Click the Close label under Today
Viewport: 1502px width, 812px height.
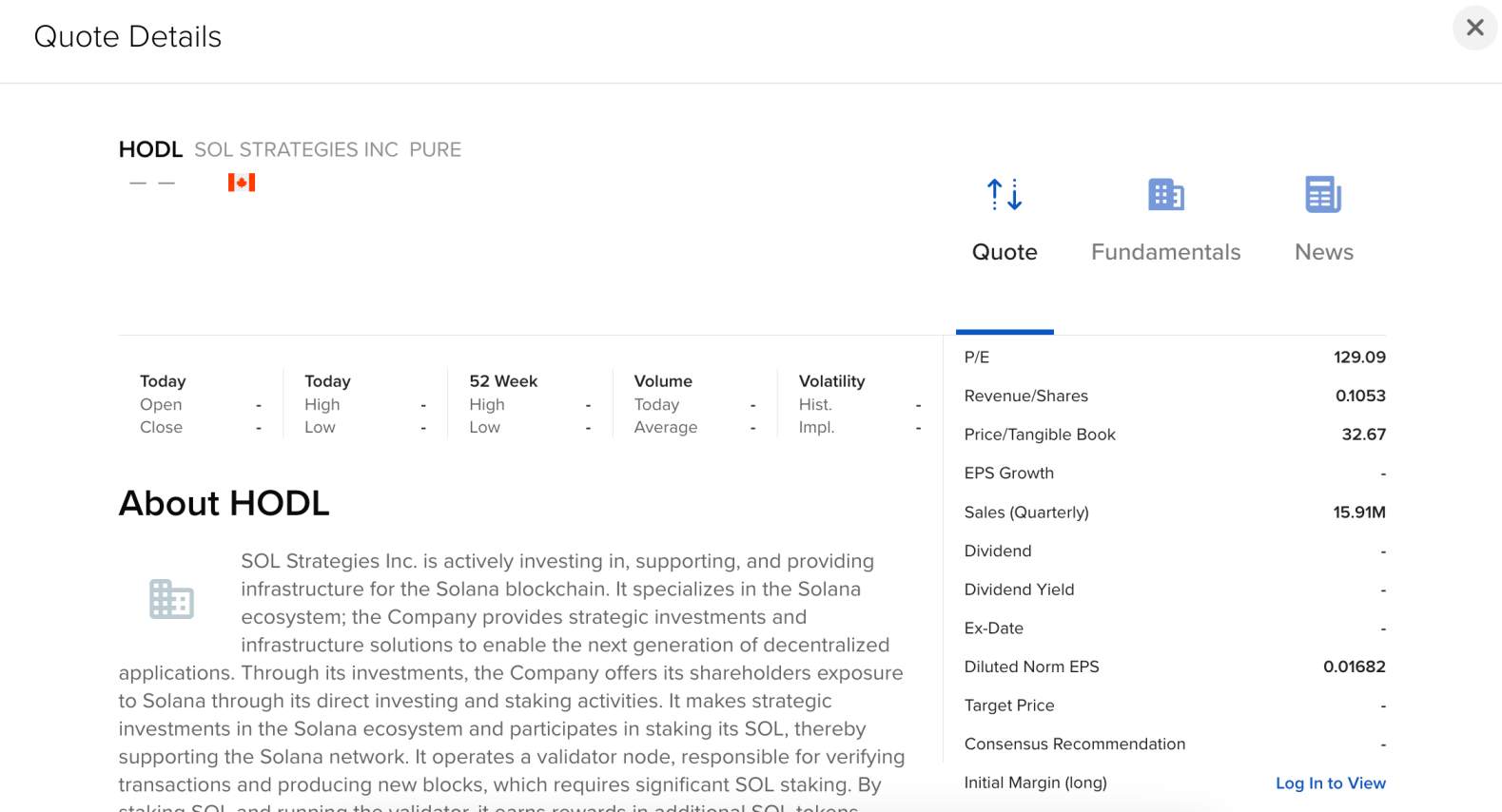[161, 428]
